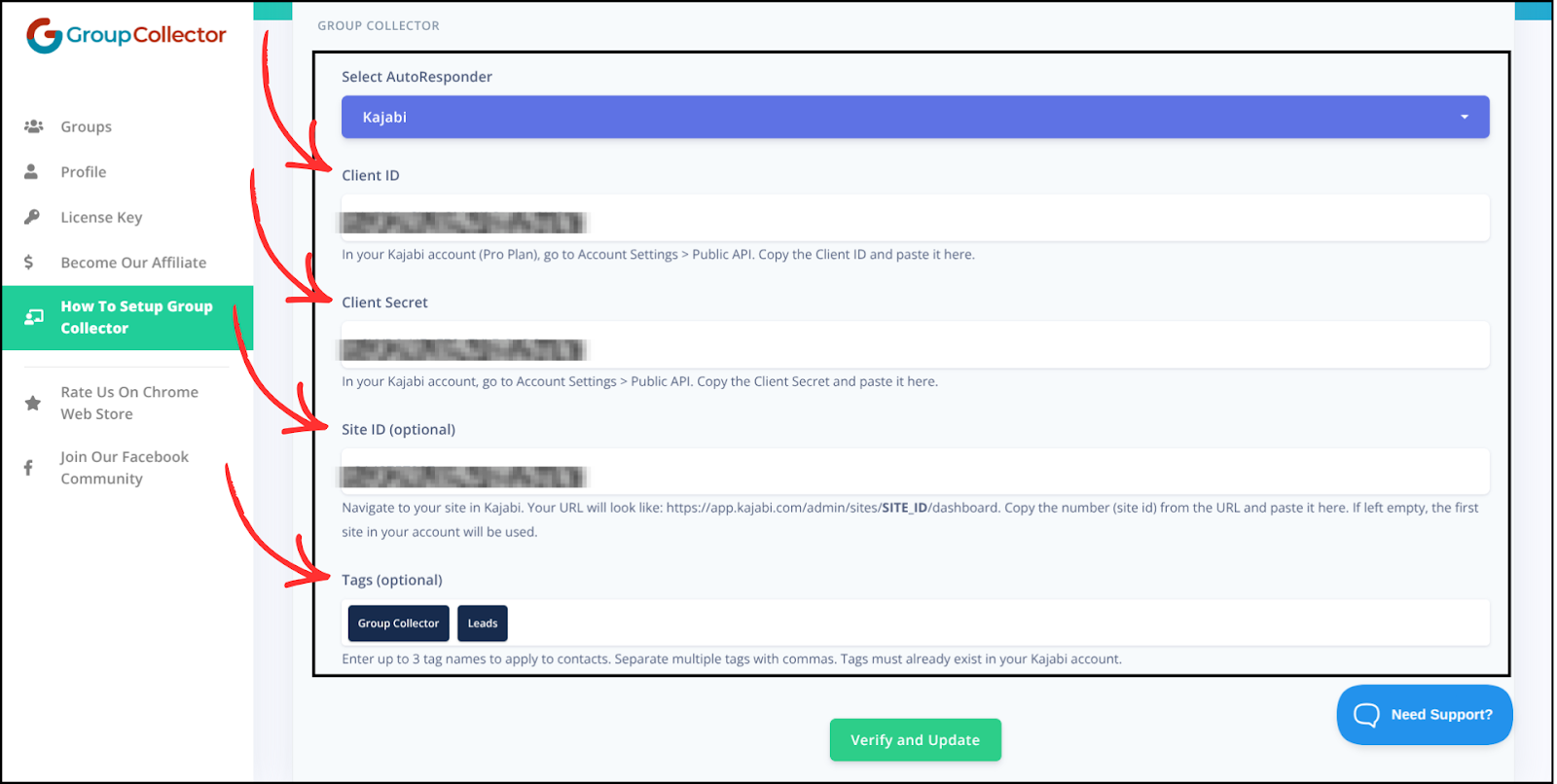This screenshot has width=1557, height=784.
Task: Open Rate Us On Chrome Web Store
Action: coord(127,403)
